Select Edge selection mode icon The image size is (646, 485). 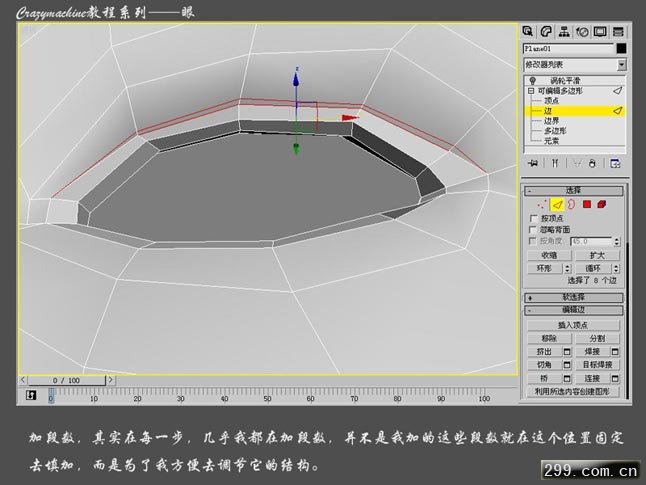[x=557, y=204]
